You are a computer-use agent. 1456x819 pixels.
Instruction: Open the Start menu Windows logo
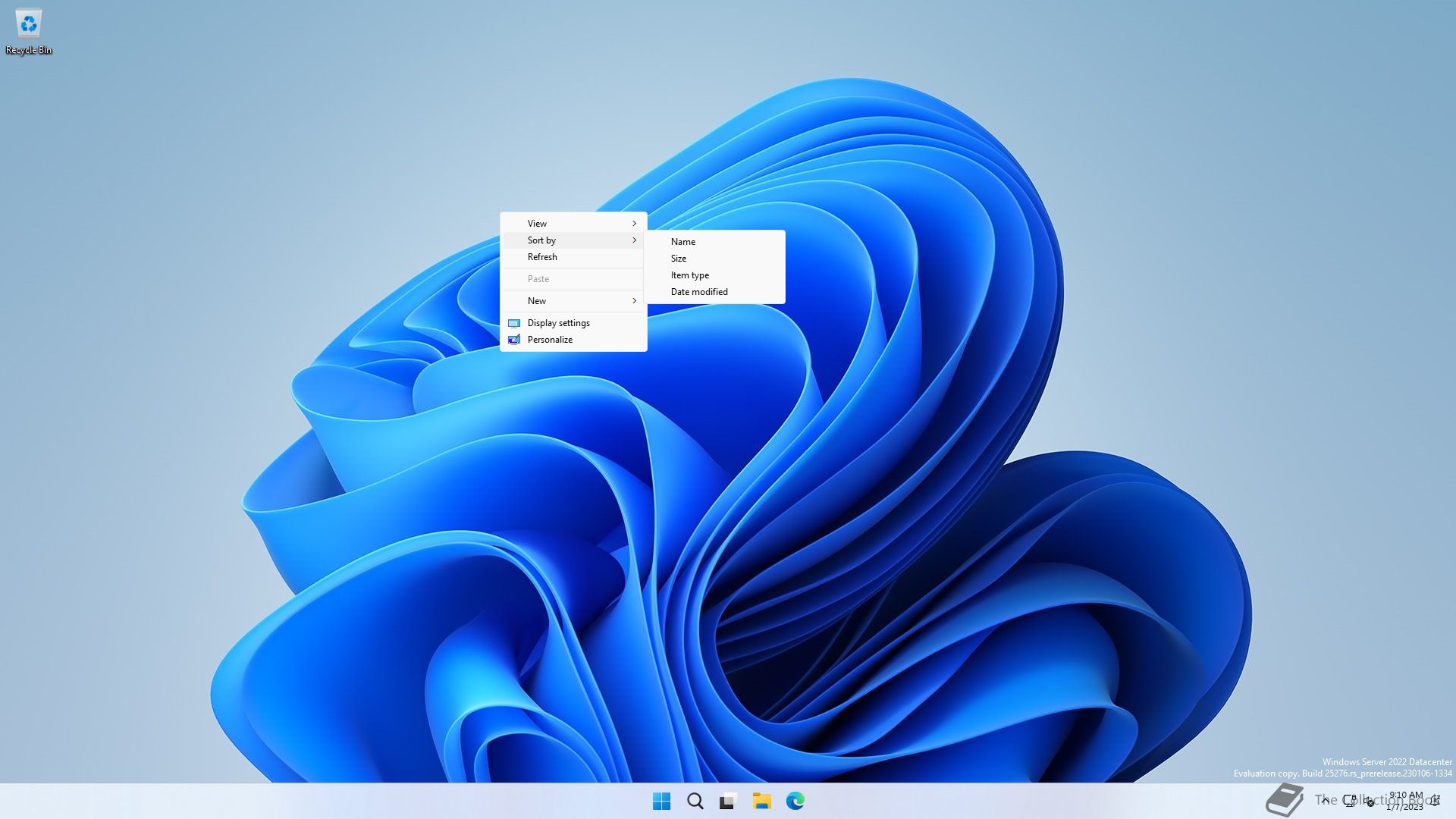[661, 801]
